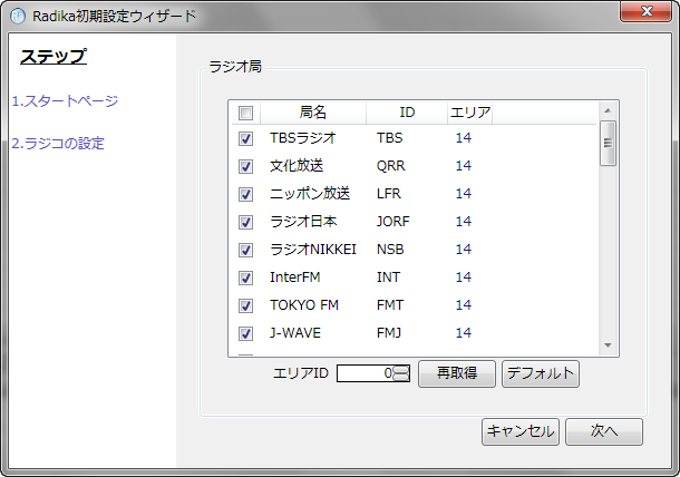The height and width of the screenshot is (477, 680).
Task: Uncheck the 文化放送 checkbox
Action: click(x=245, y=167)
